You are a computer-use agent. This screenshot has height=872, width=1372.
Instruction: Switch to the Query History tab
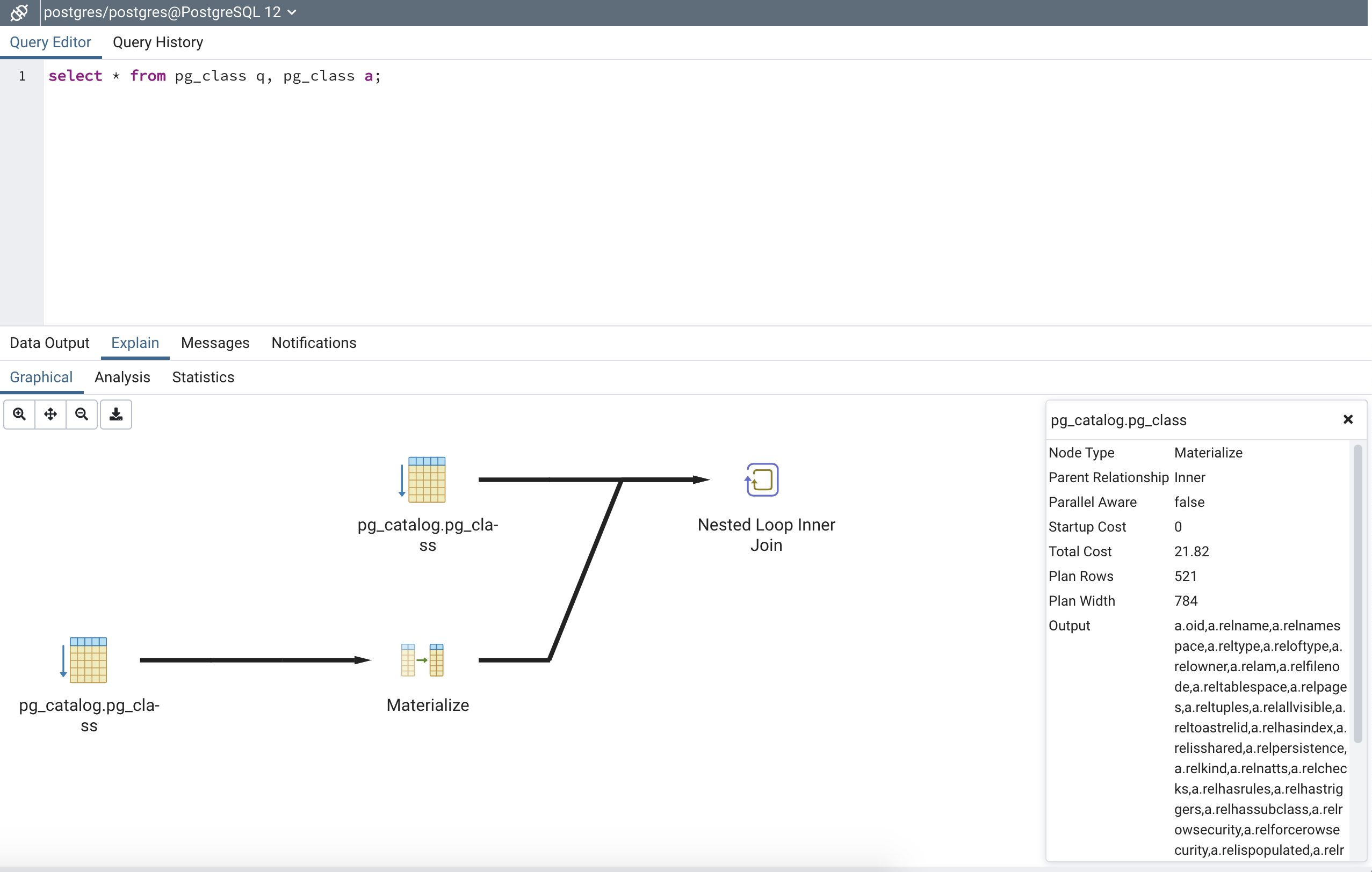click(158, 42)
